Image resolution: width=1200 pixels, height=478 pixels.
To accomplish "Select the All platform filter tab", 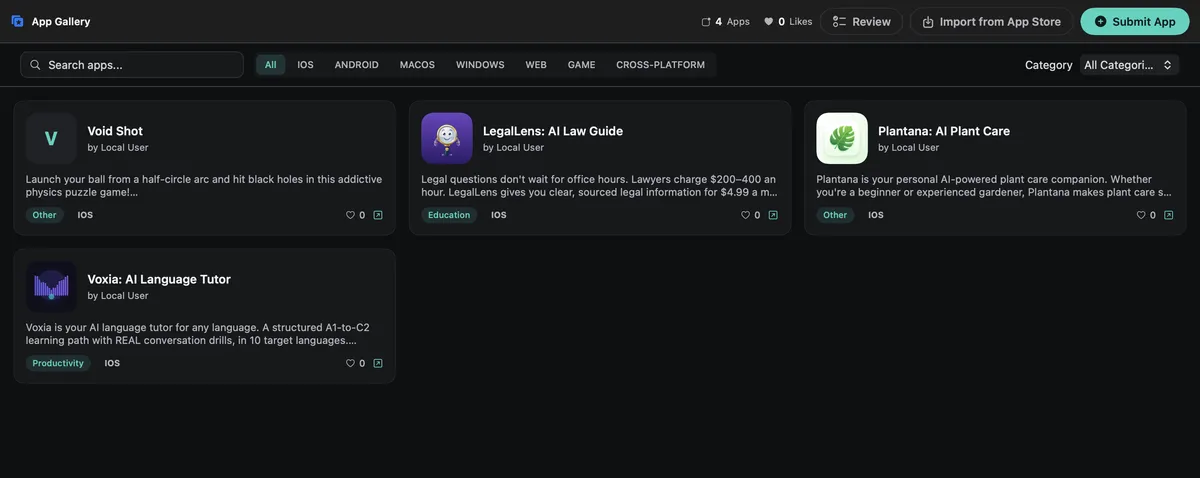I will pos(271,64).
